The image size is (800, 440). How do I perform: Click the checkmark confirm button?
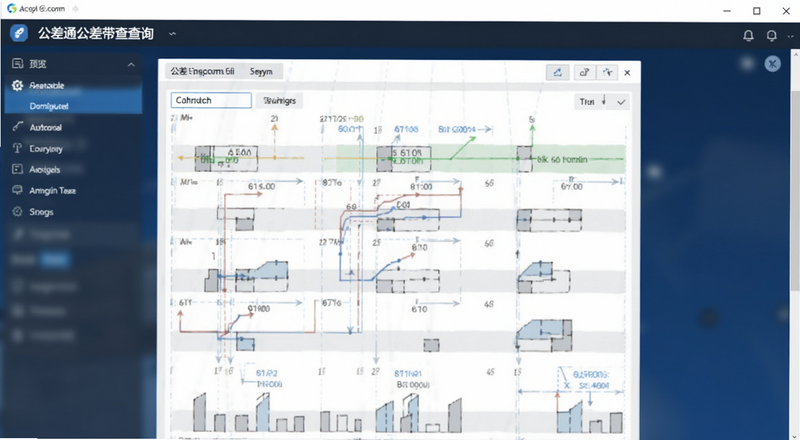pyautogui.click(x=621, y=102)
